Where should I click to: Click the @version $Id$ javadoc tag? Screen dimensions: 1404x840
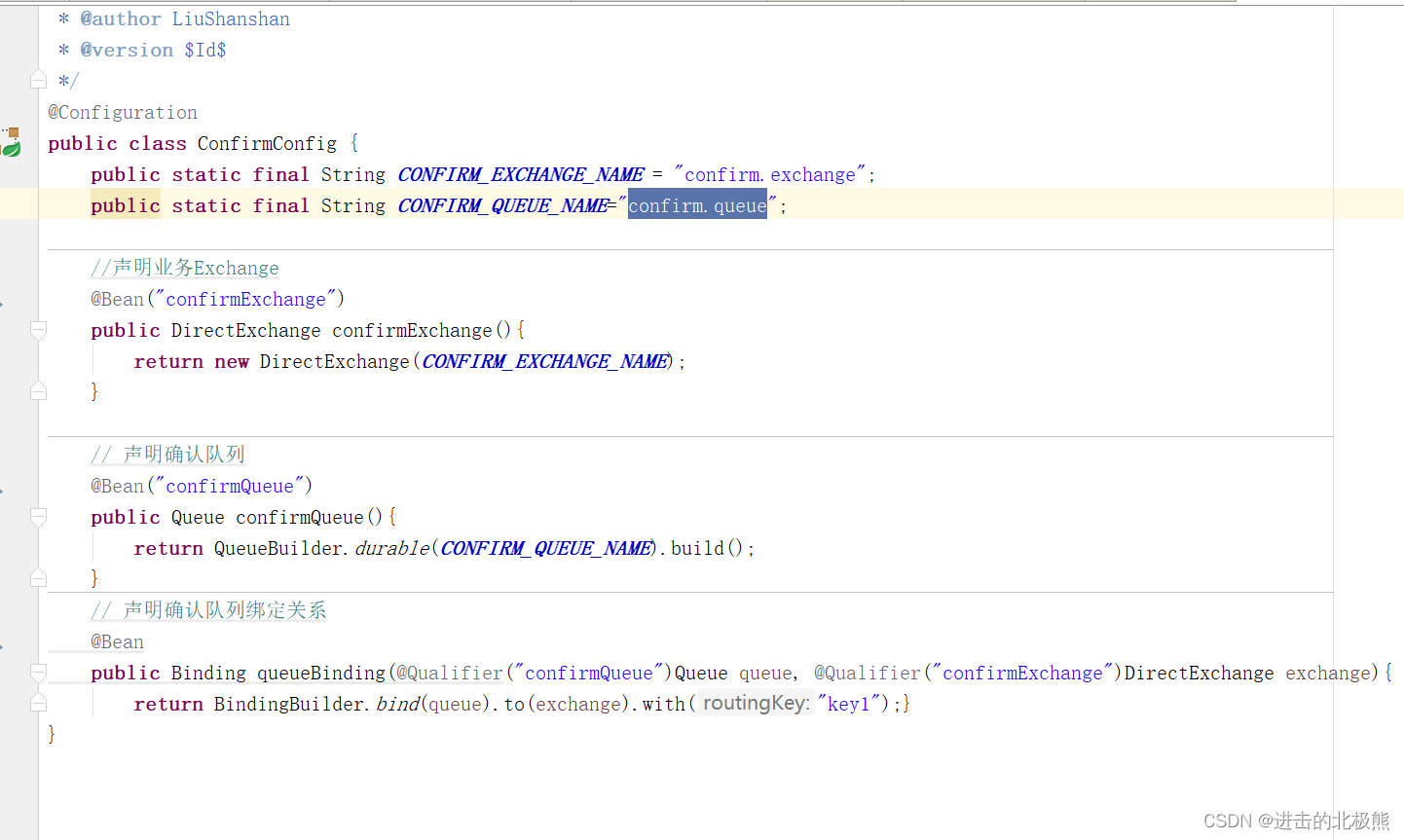pos(153,50)
